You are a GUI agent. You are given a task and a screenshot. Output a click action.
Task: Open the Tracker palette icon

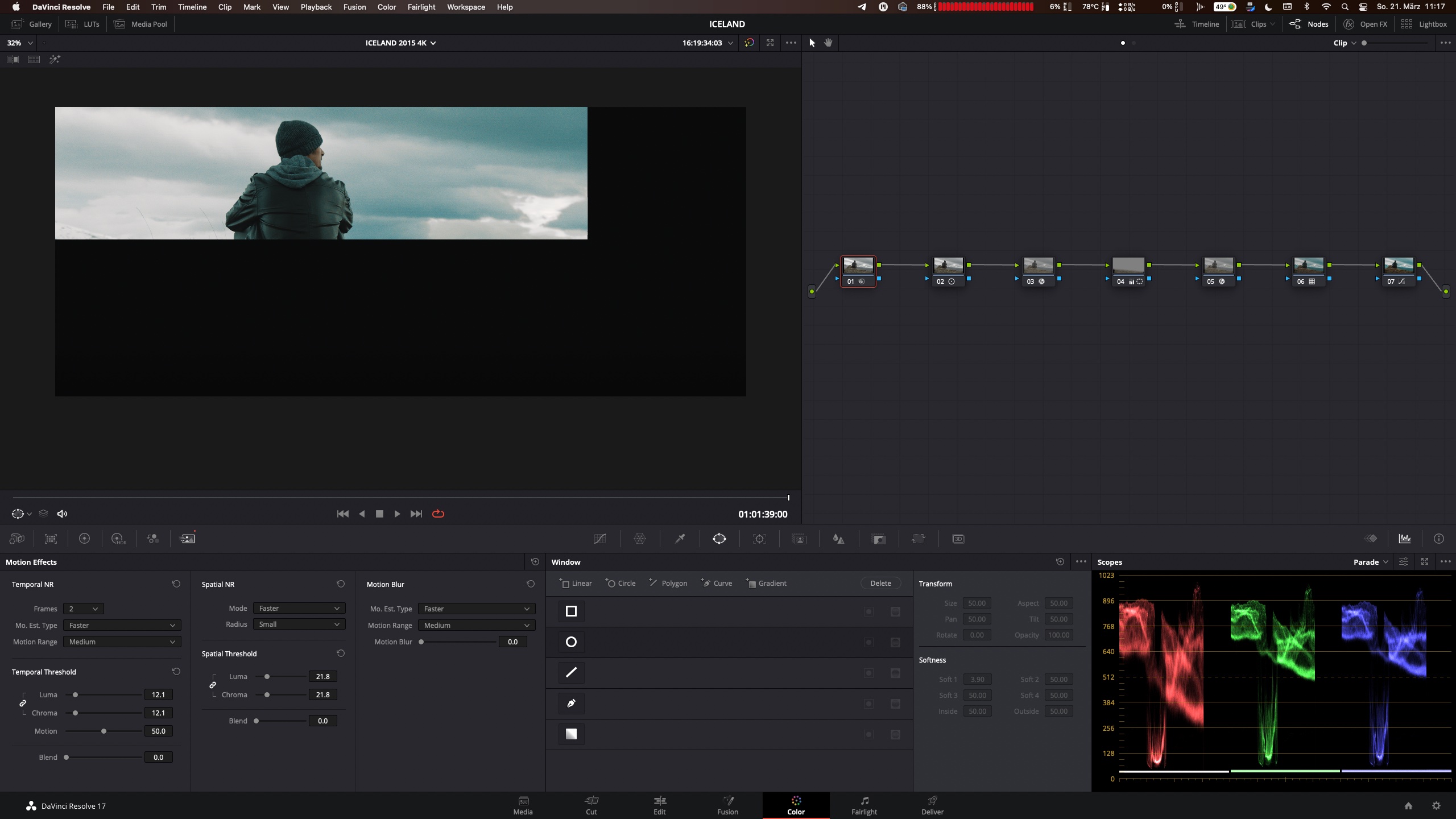click(759, 539)
